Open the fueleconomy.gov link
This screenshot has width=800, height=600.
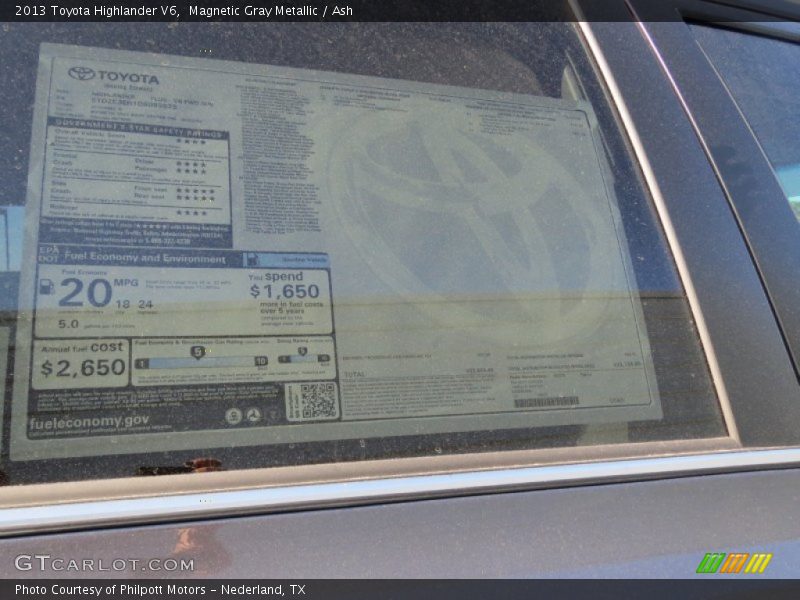(x=89, y=421)
